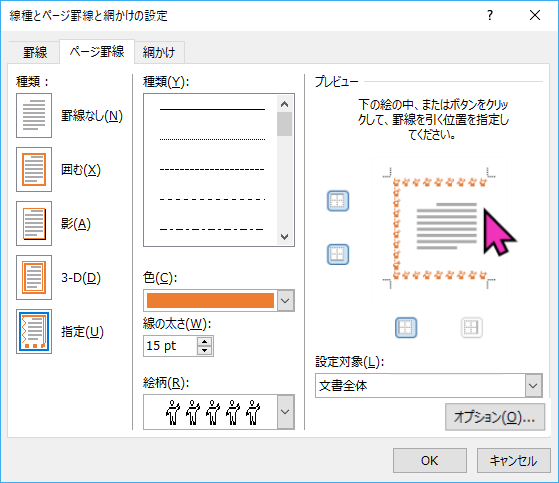The height and width of the screenshot is (483, 559).
Task: Click the 指定(U) label
Action: click(82, 332)
